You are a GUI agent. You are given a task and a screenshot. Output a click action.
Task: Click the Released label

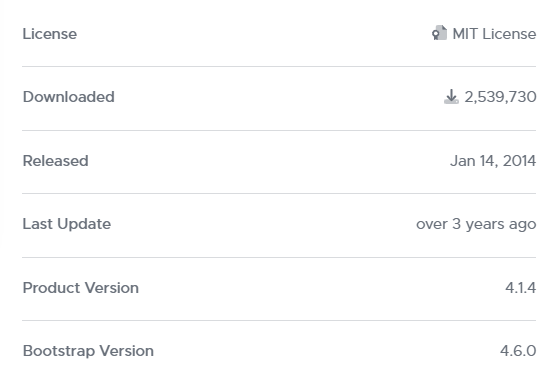[x=55, y=161]
